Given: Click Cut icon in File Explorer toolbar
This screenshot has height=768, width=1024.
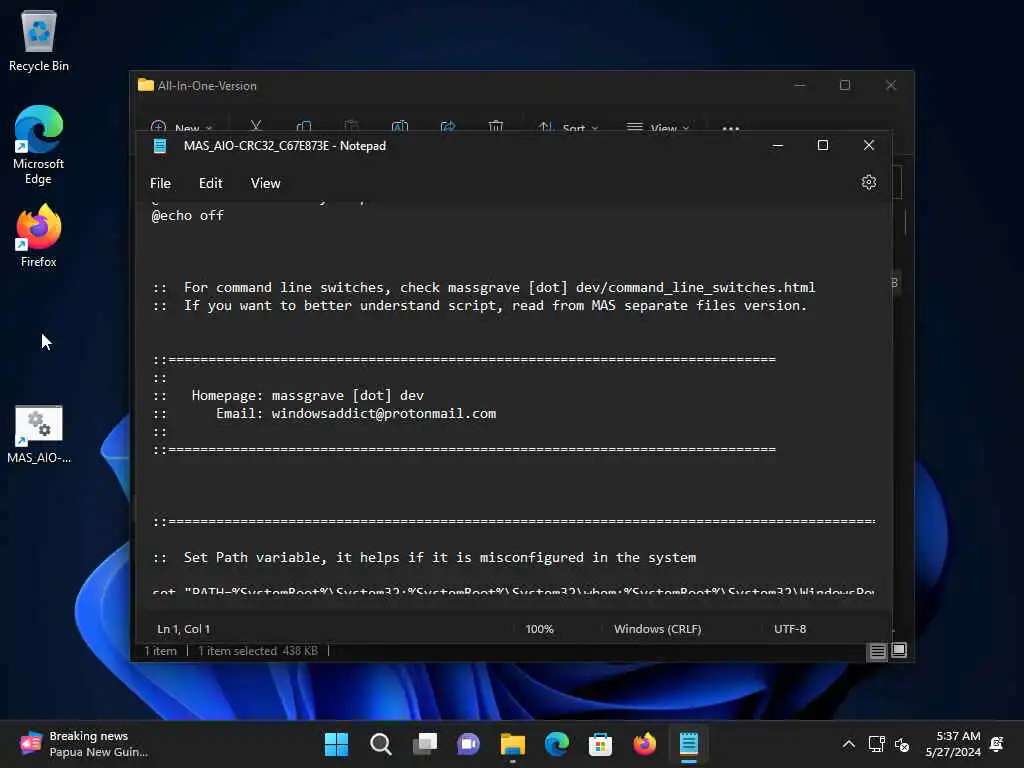Looking at the screenshot, I should pyautogui.click(x=256, y=126).
